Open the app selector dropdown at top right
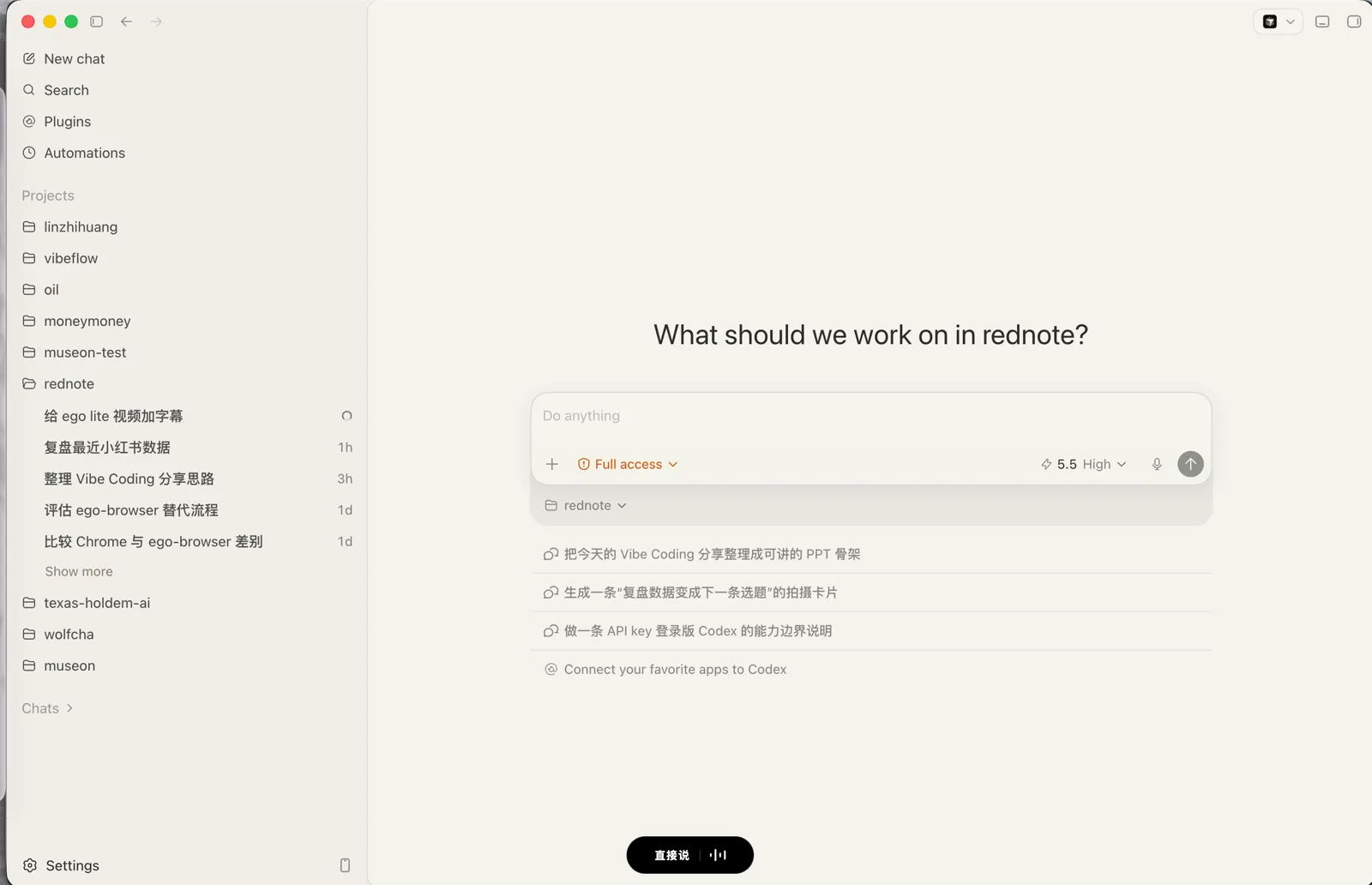Screen dimensions: 1372x885 point(1279,21)
